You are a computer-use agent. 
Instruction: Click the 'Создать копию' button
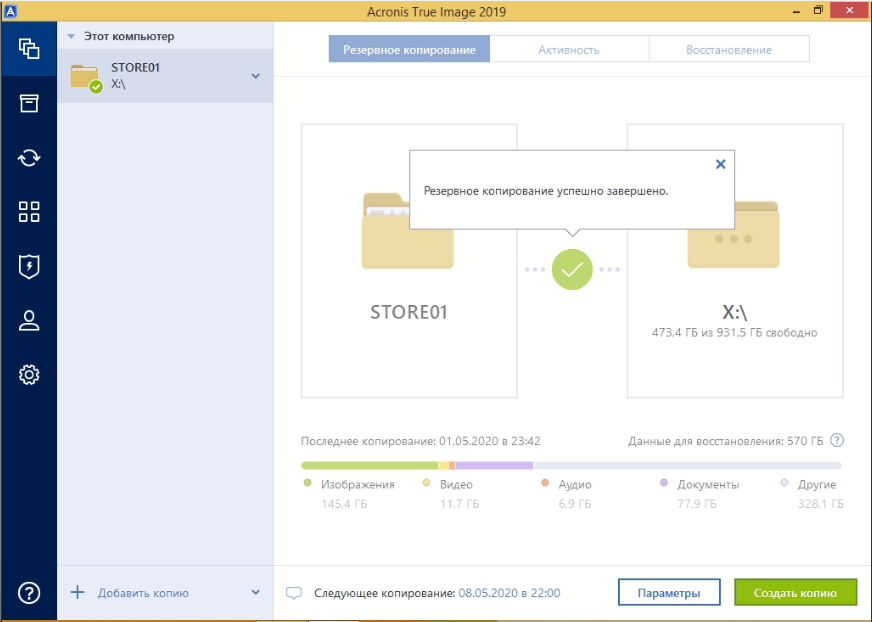coord(795,593)
